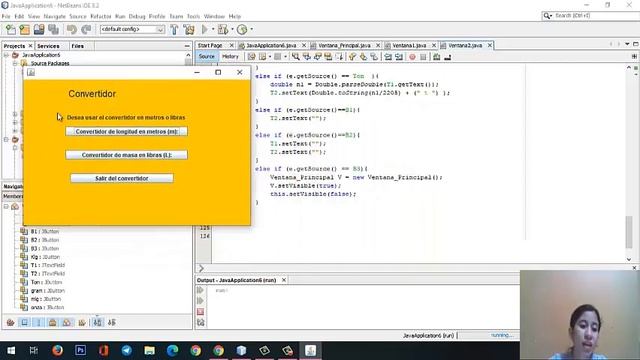Toggle Sort by Name in Navigator
640x360 pixels.
click(x=98, y=322)
